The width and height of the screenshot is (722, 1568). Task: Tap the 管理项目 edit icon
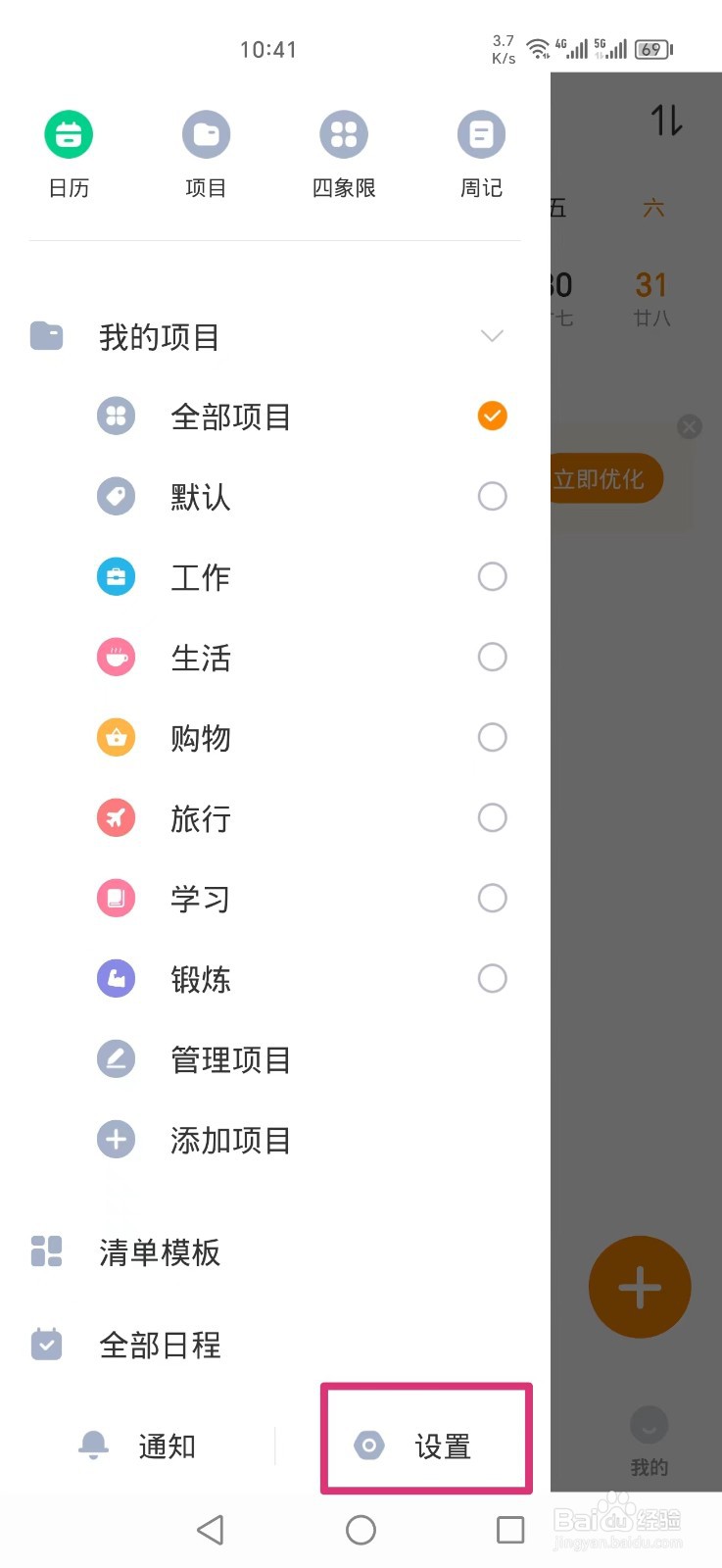pos(116,1059)
